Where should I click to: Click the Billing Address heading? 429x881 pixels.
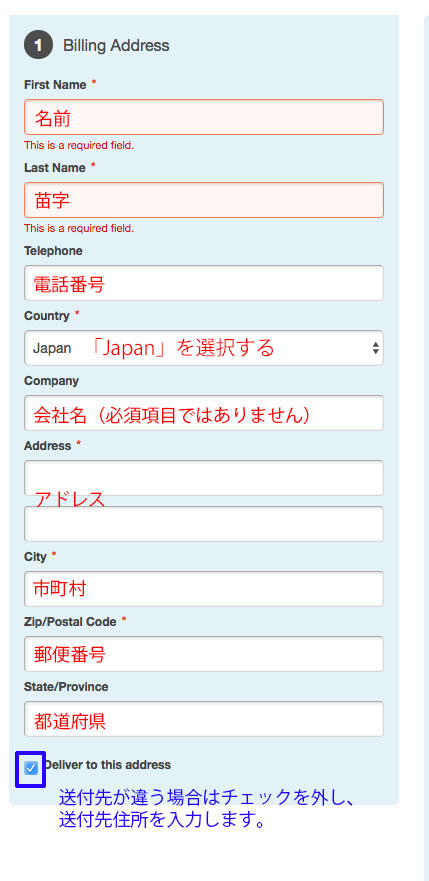click(x=116, y=46)
